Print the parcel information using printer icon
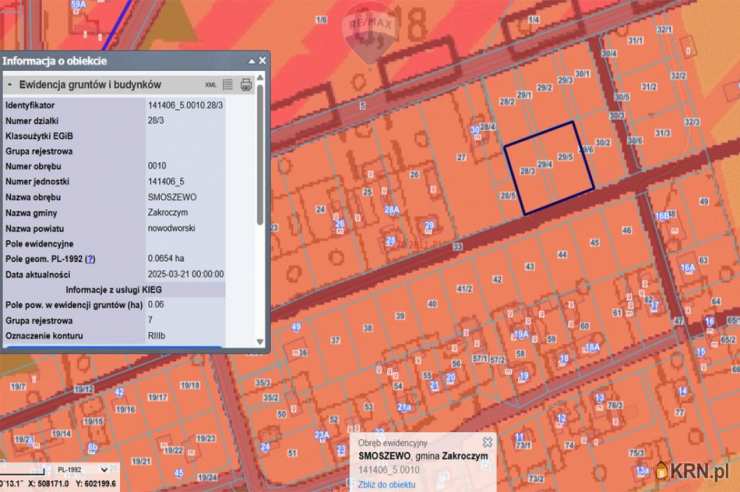The height and width of the screenshot is (492, 740). pos(246,85)
